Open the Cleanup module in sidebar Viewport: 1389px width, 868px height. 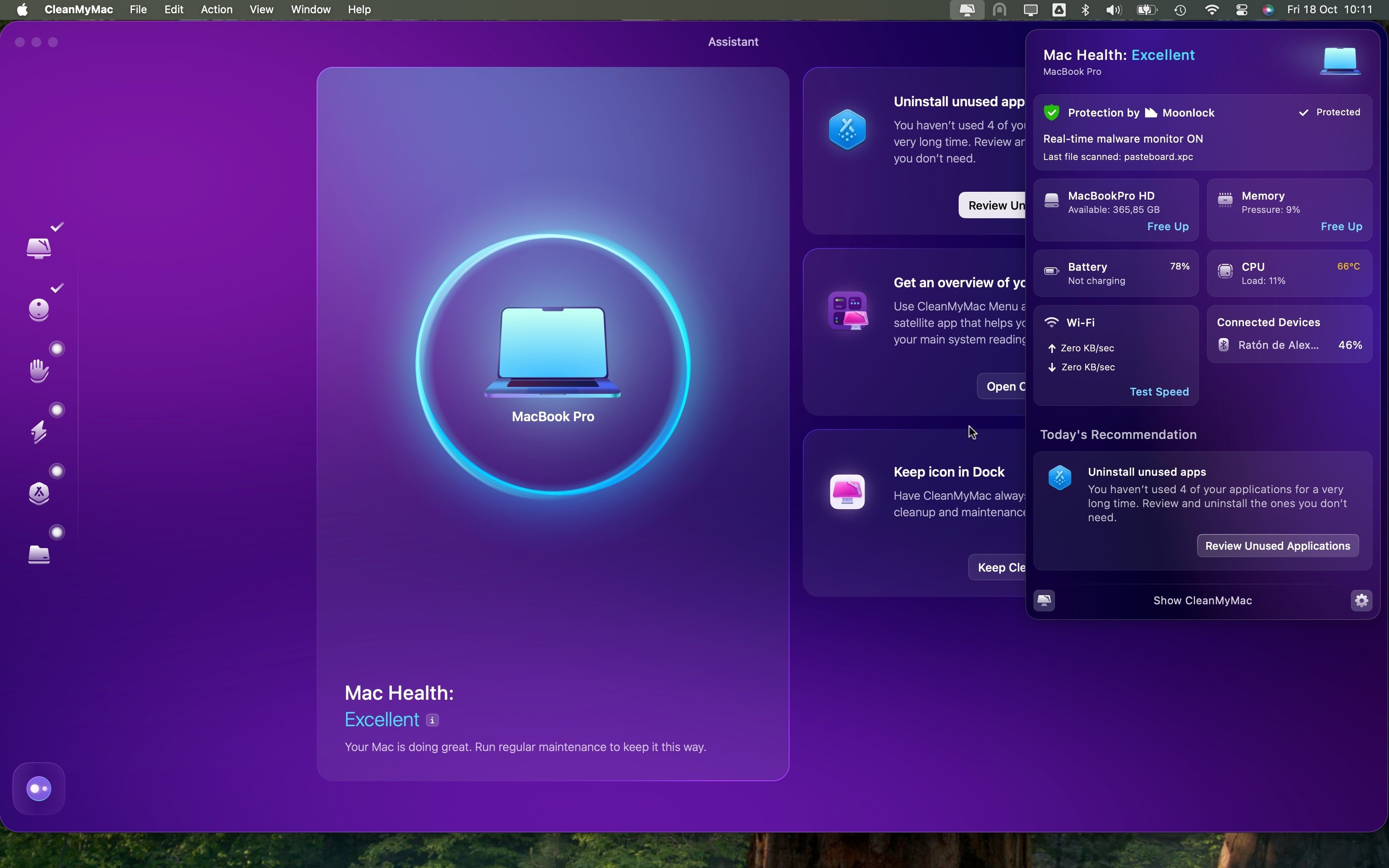click(x=39, y=310)
